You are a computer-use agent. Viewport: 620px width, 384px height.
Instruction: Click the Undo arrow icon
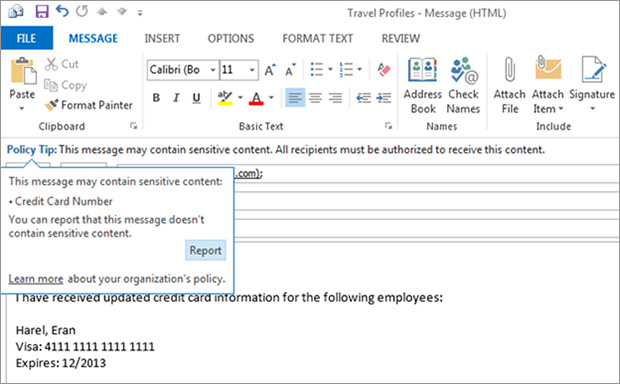point(62,11)
